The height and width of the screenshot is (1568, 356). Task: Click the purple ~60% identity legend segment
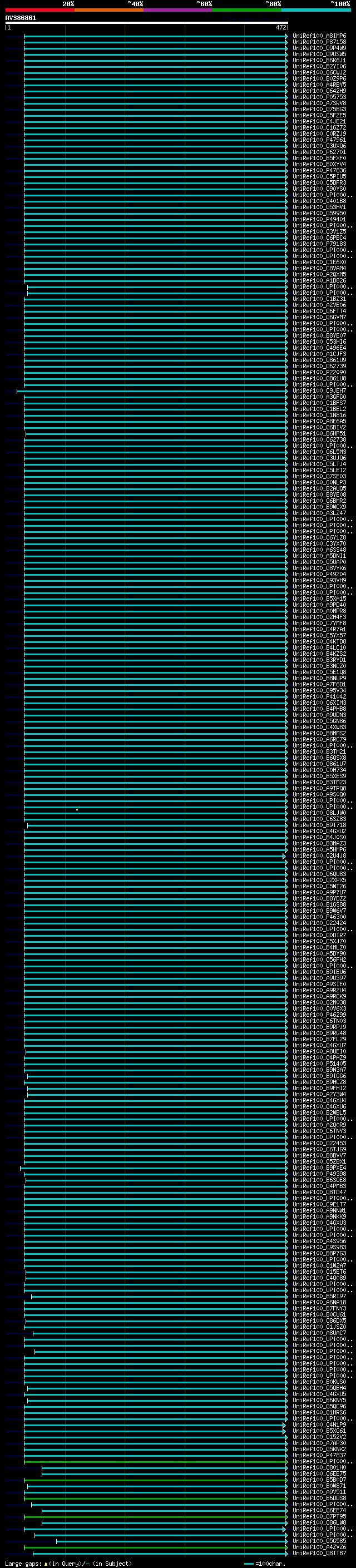[x=179, y=10]
